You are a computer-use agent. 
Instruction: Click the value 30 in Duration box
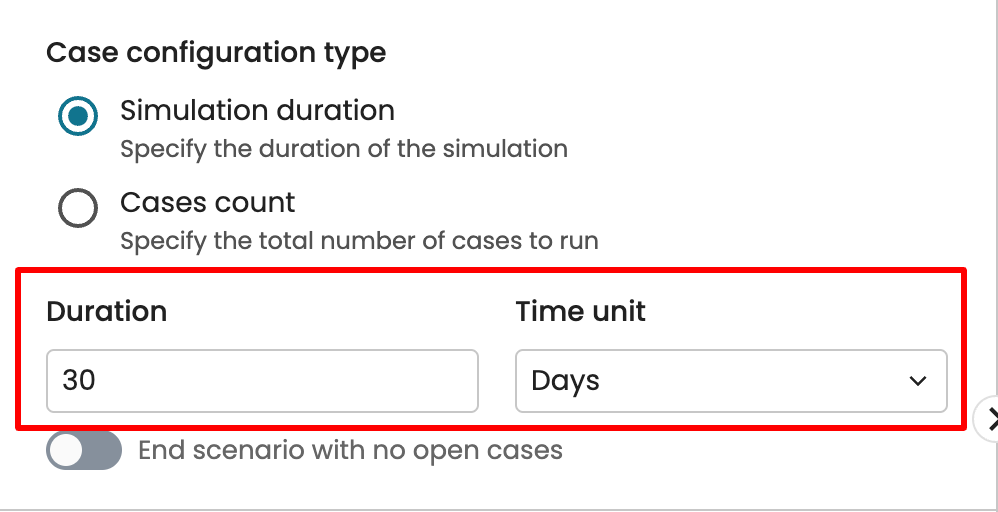pos(79,381)
